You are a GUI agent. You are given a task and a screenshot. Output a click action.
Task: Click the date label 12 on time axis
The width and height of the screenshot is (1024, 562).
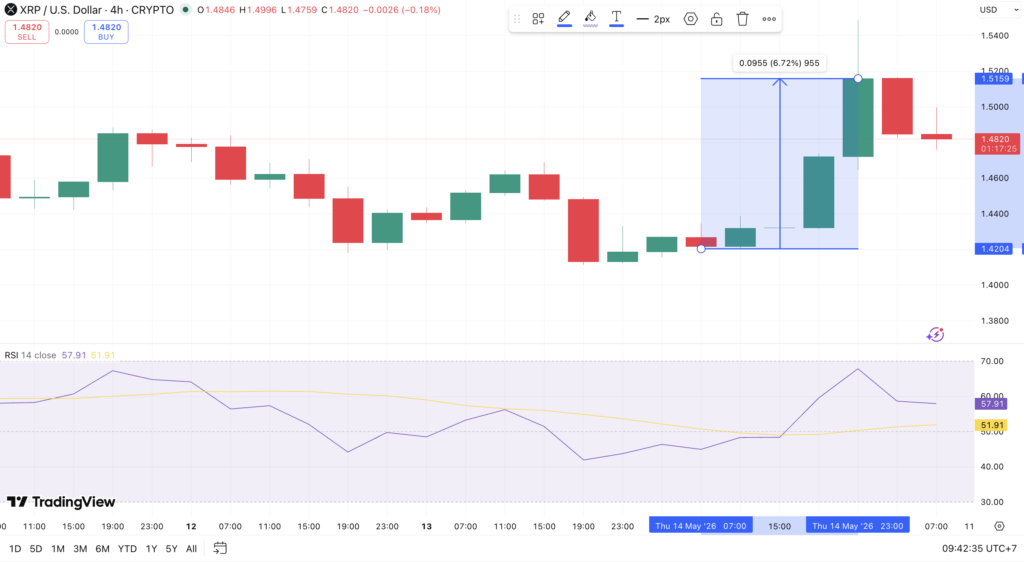pyautogui.click(x=191, y=526)
